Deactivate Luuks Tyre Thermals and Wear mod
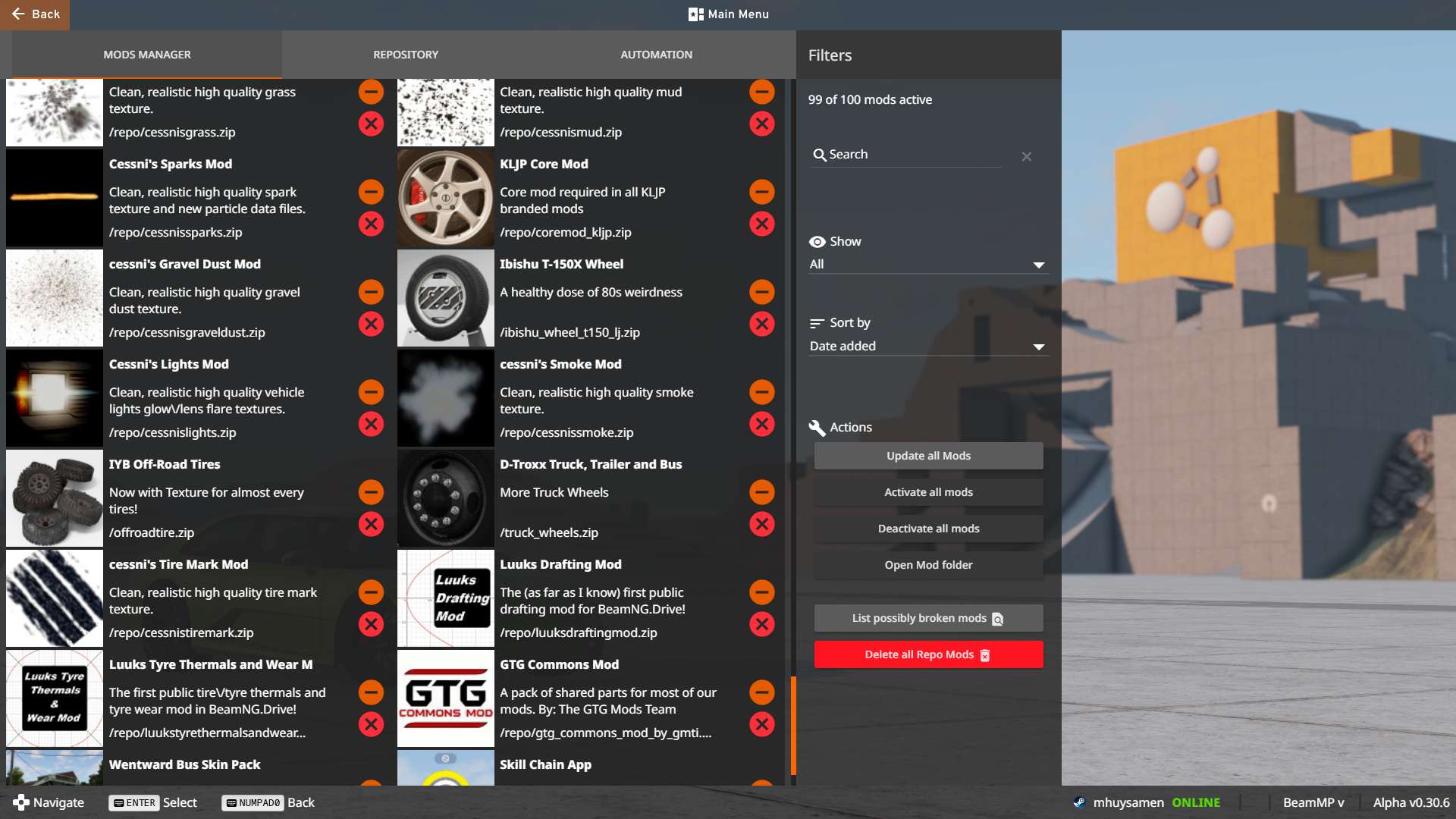The image size is (1456, 819). tap(371, 692)
